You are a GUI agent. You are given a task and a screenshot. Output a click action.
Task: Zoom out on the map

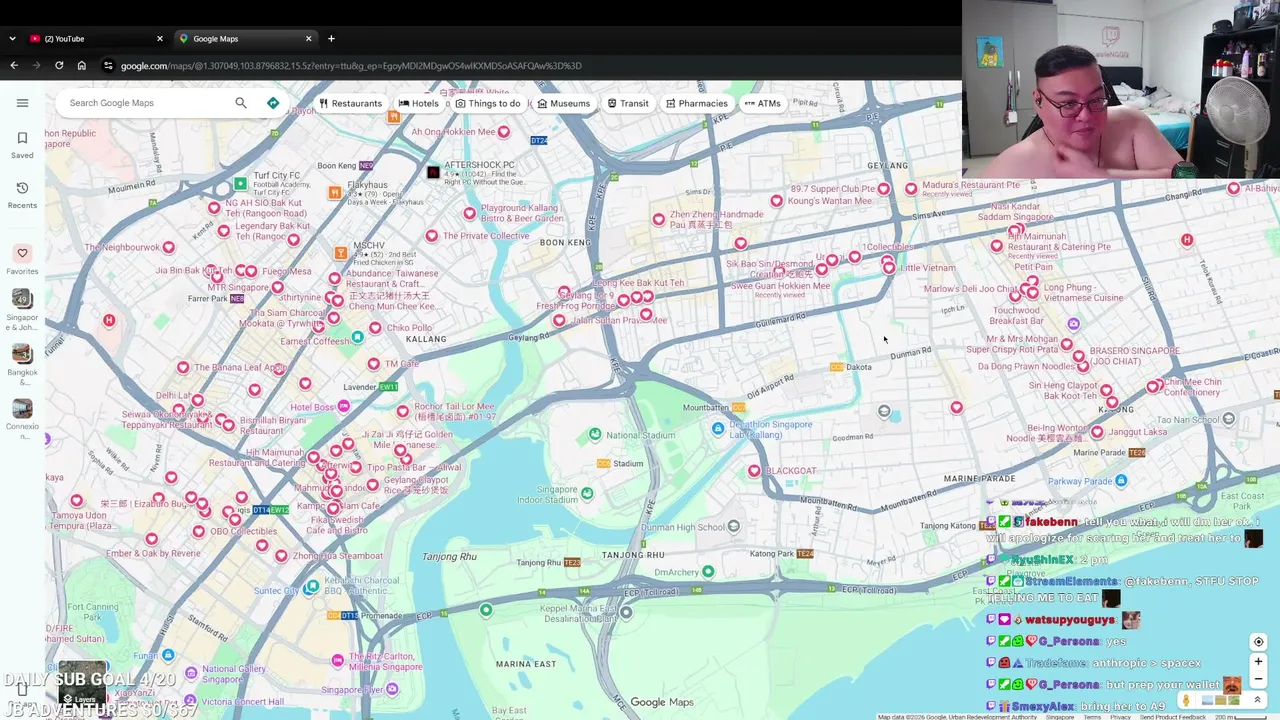click(1258, 680)
